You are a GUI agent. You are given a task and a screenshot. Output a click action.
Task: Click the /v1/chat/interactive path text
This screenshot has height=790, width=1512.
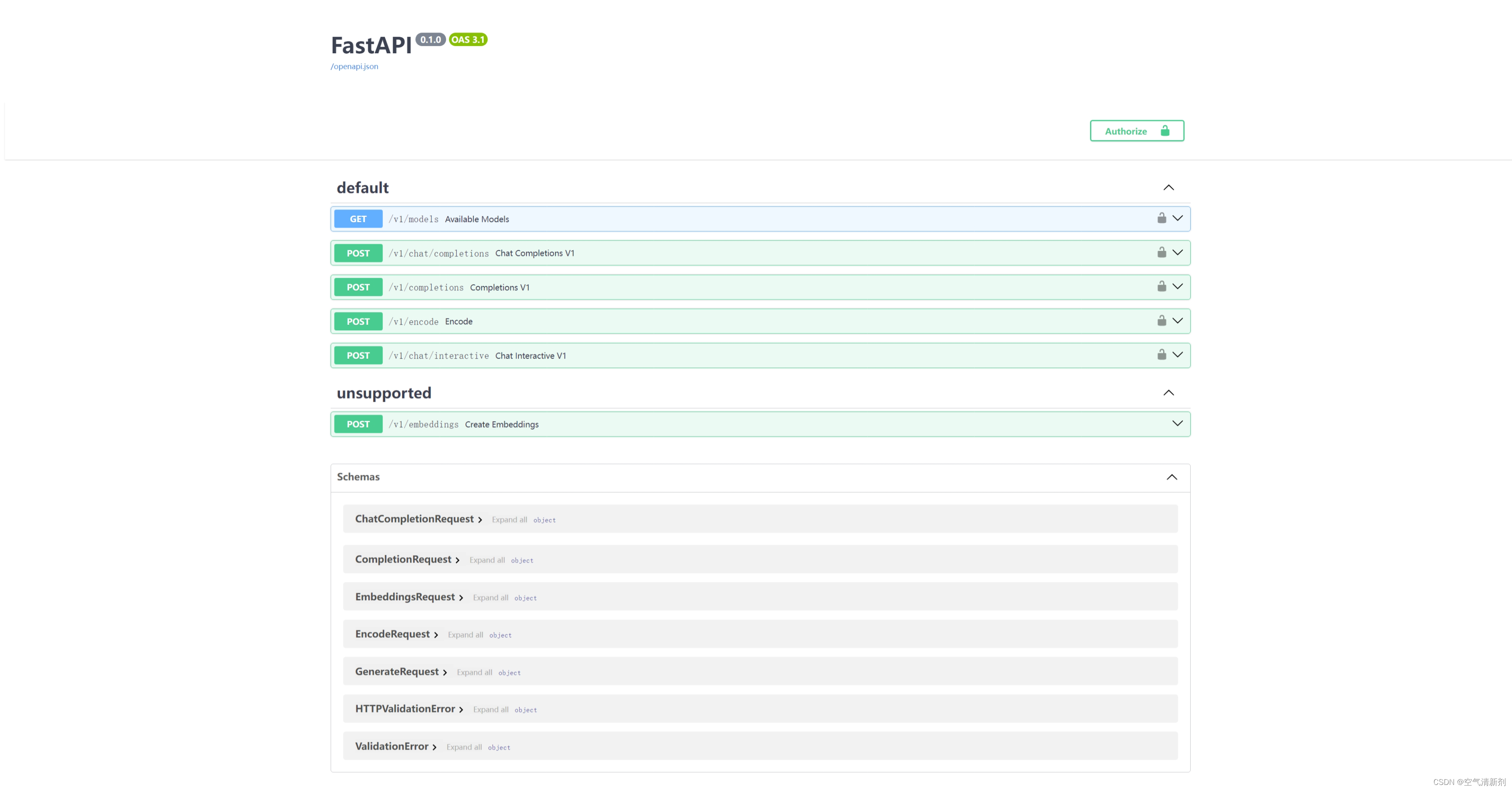(438, 355)
